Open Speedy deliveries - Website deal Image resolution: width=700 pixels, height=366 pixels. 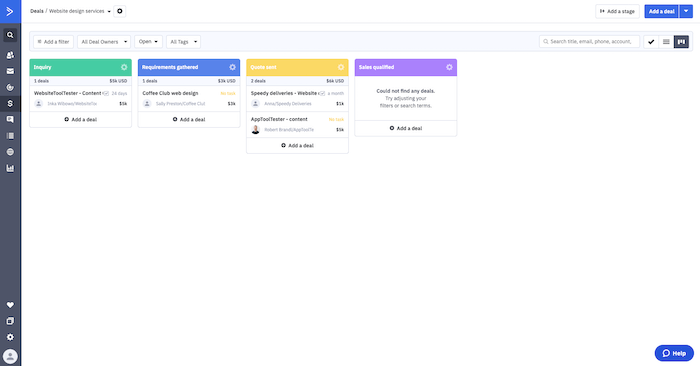click(285, 93)
